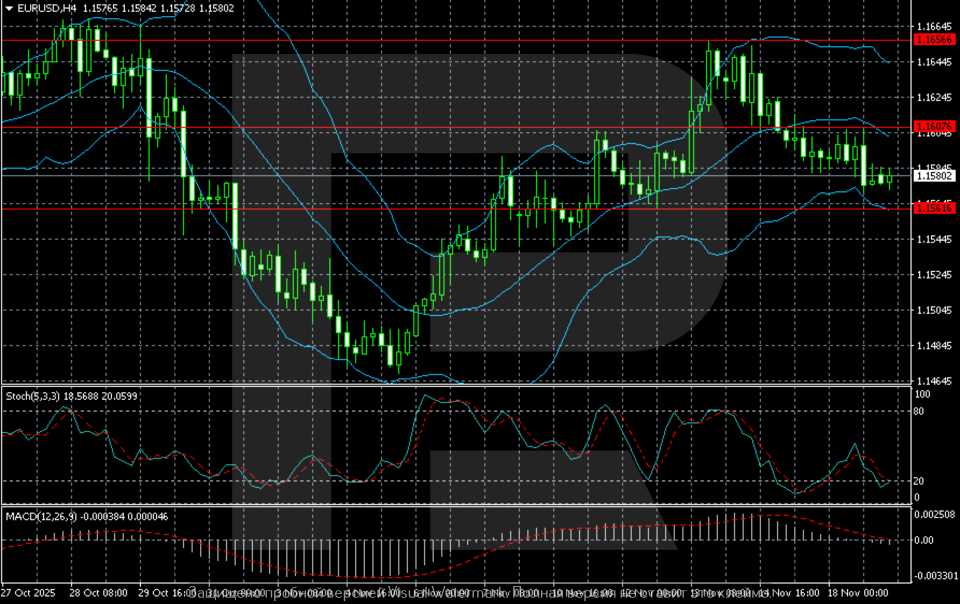This screenshot has height=604, width=960.
Task: Select the red 1.16566 price label
Action: [935, 40]
